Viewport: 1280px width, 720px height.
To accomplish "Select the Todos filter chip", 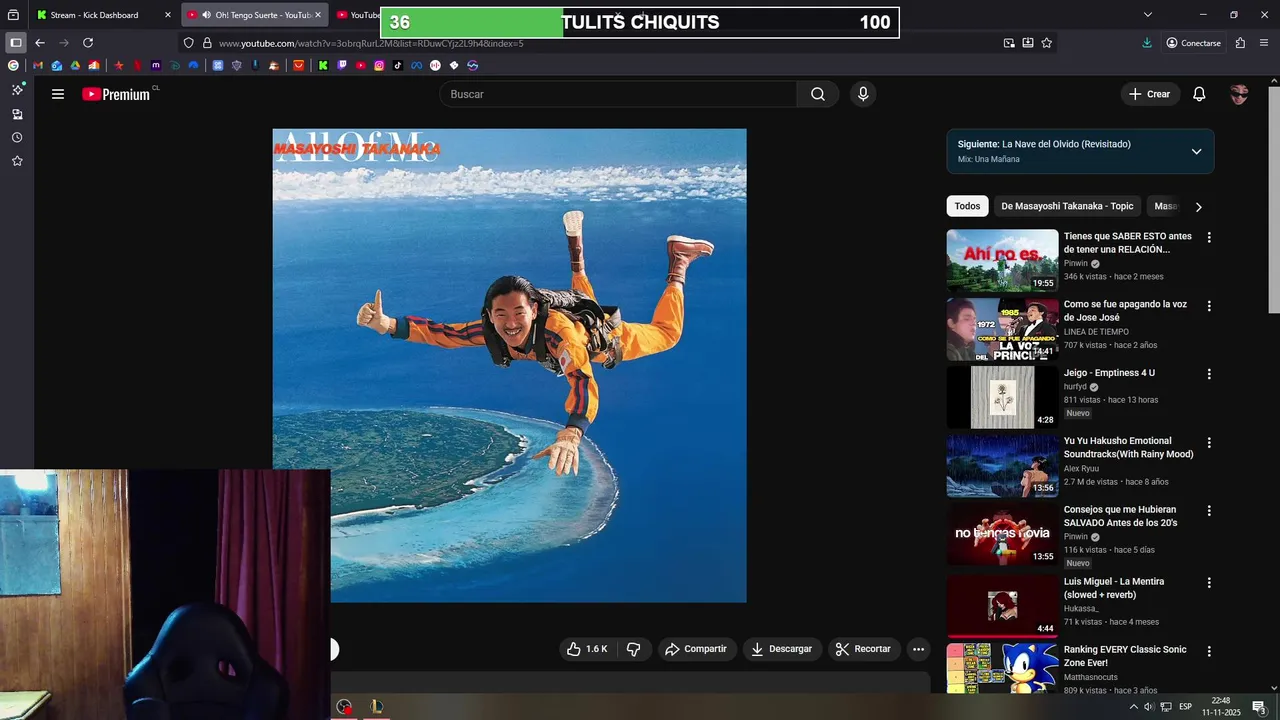I will tap(967, 206).
